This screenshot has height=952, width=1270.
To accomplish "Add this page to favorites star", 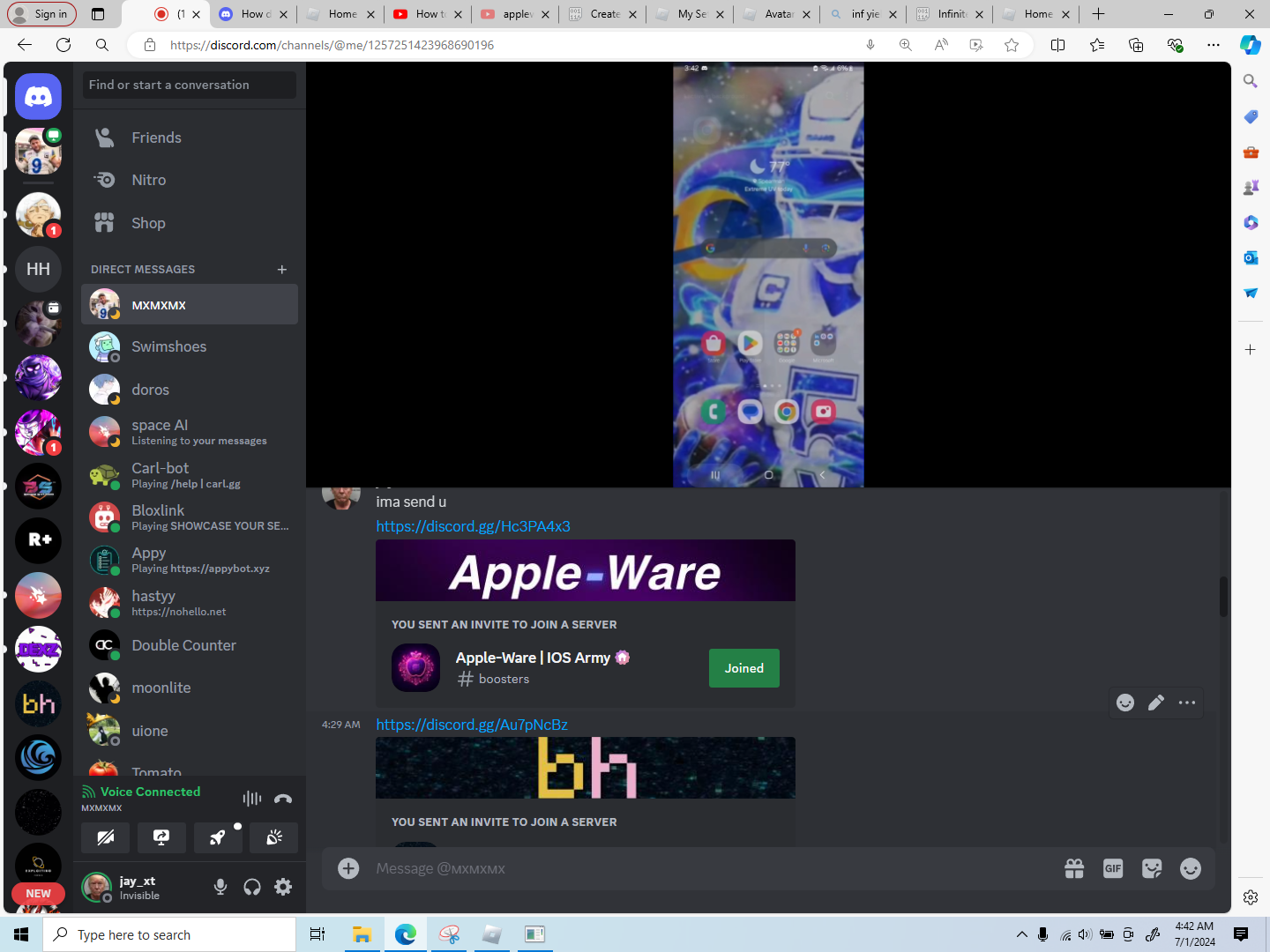I will tap(1012, 45).
